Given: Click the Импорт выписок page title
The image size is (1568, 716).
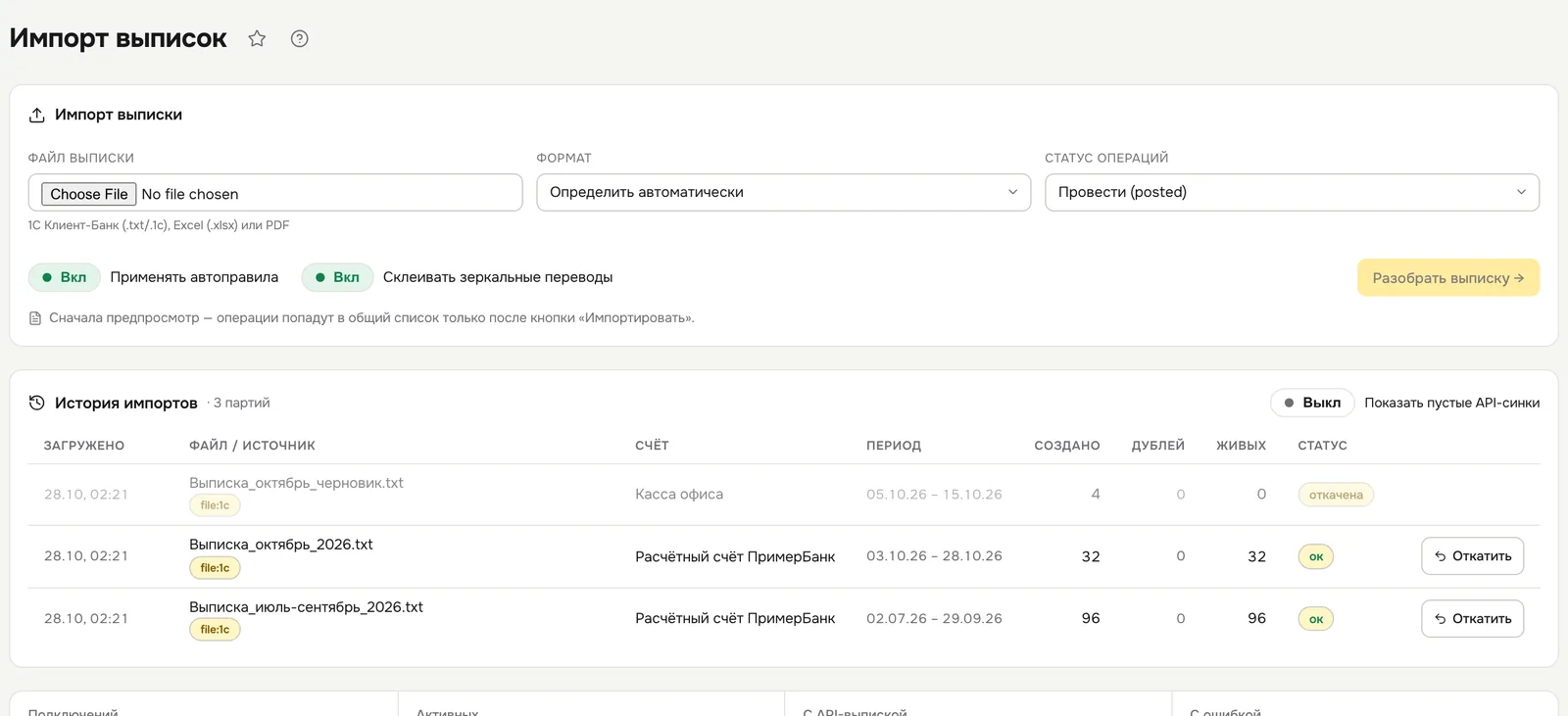Looking at the screenshot, I should pyautogui.click(x=119, y=38).
